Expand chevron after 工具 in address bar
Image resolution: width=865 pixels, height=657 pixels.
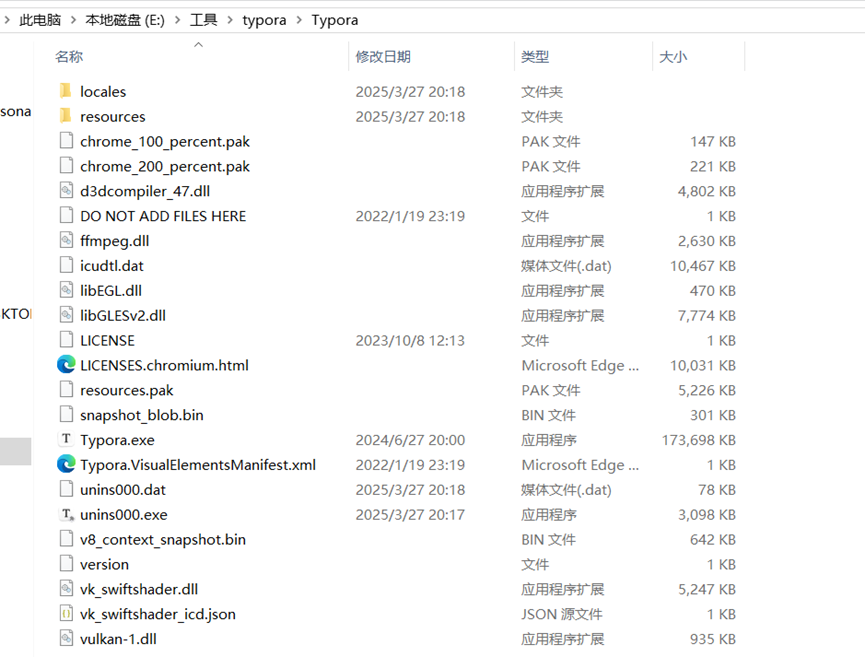pyautogui.click(x=229, y=20)
